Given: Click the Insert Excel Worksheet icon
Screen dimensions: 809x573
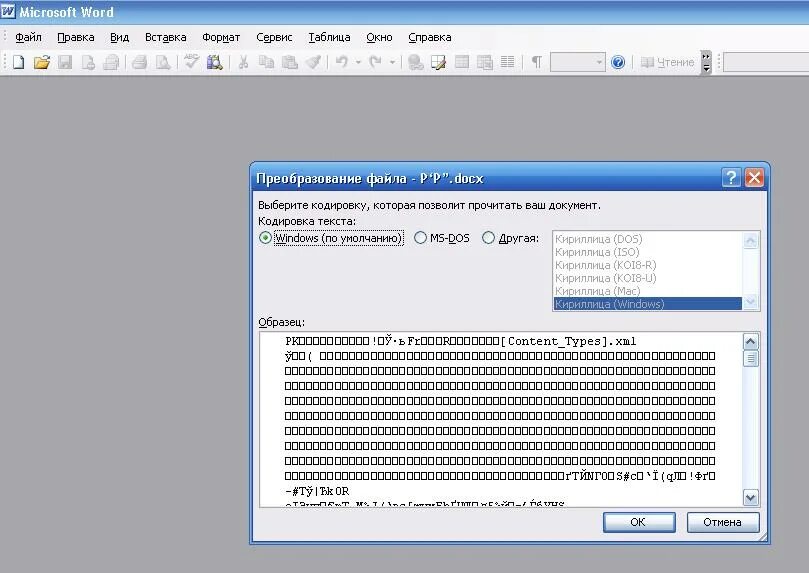Looking at the screenshot, I should tap(484, 62).
